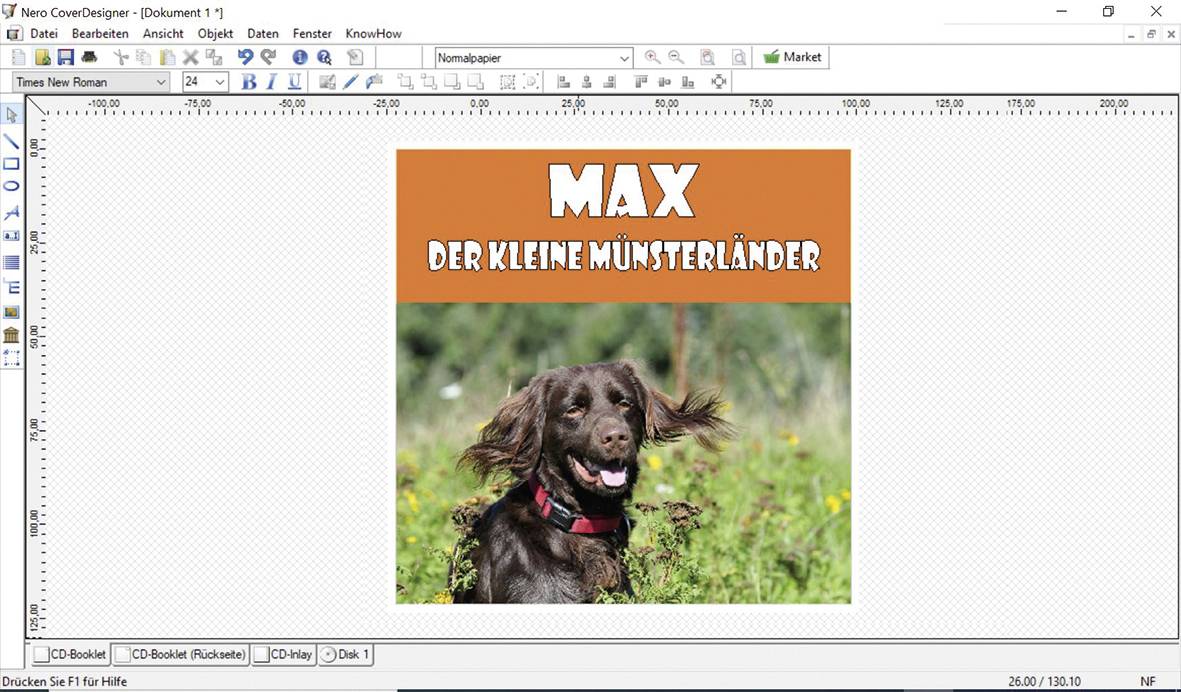Open the Objekt menu

(215, 33)
